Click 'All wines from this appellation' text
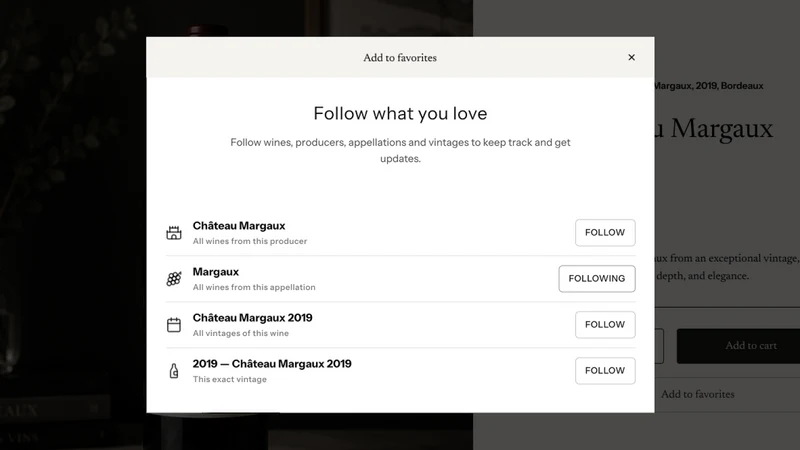Screen dimensions: 800x450 pos(254,287)
